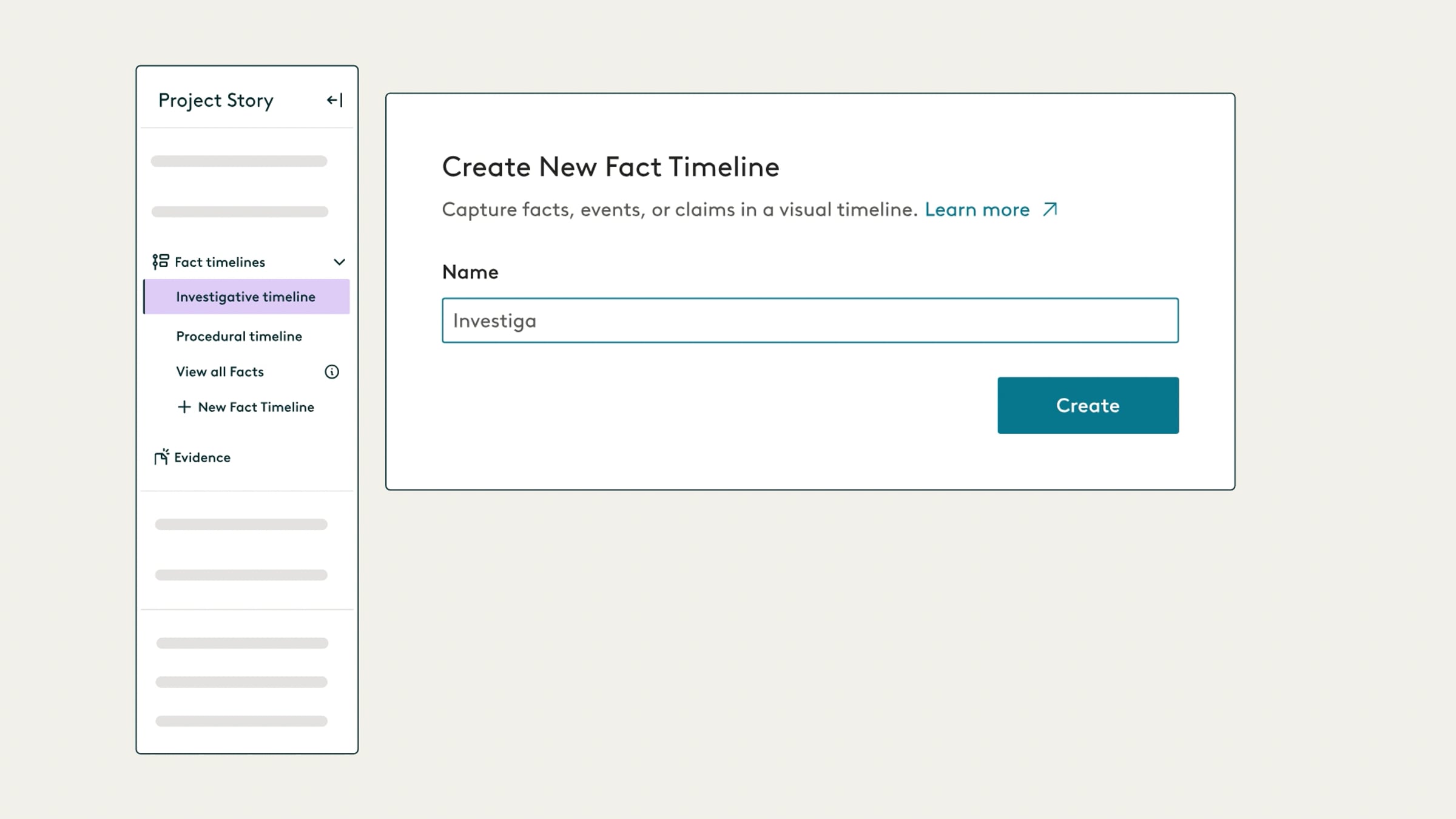1456x819 pixels.
Task: Click the info icon beside View all Facts
Action: click(x=332, y=372)
